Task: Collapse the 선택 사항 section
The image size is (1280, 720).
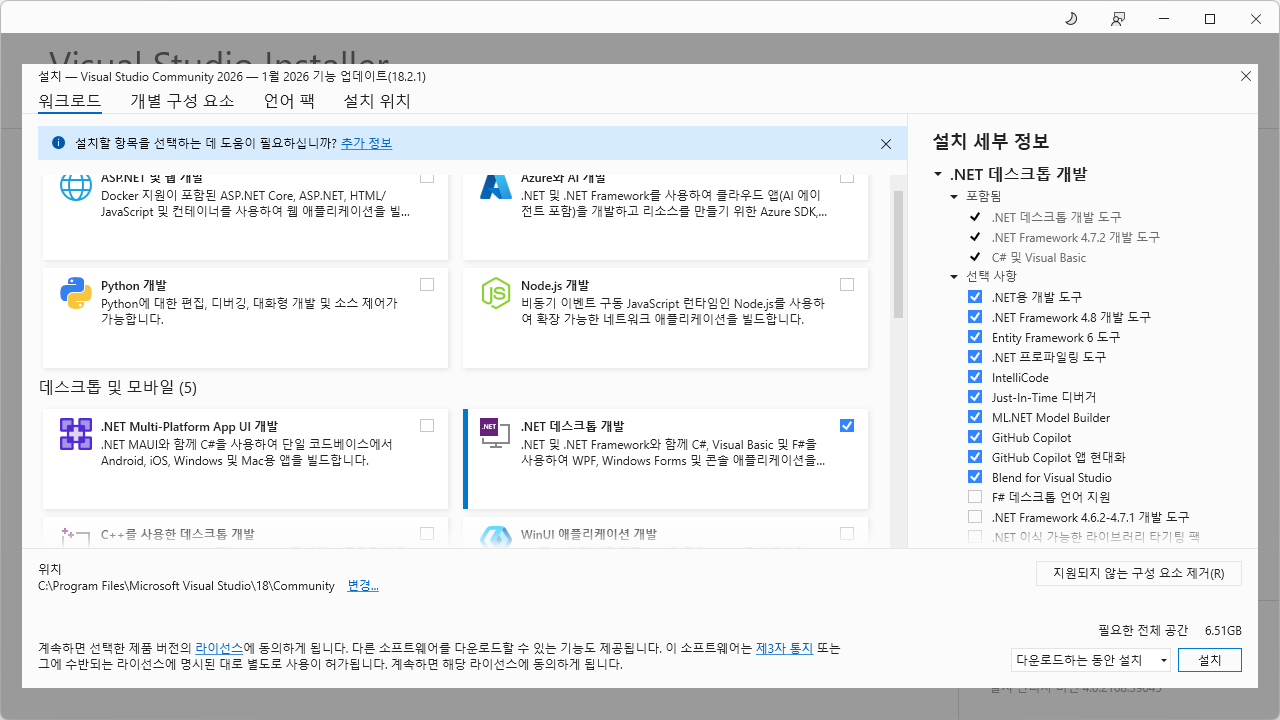Action: pos(954,277)
